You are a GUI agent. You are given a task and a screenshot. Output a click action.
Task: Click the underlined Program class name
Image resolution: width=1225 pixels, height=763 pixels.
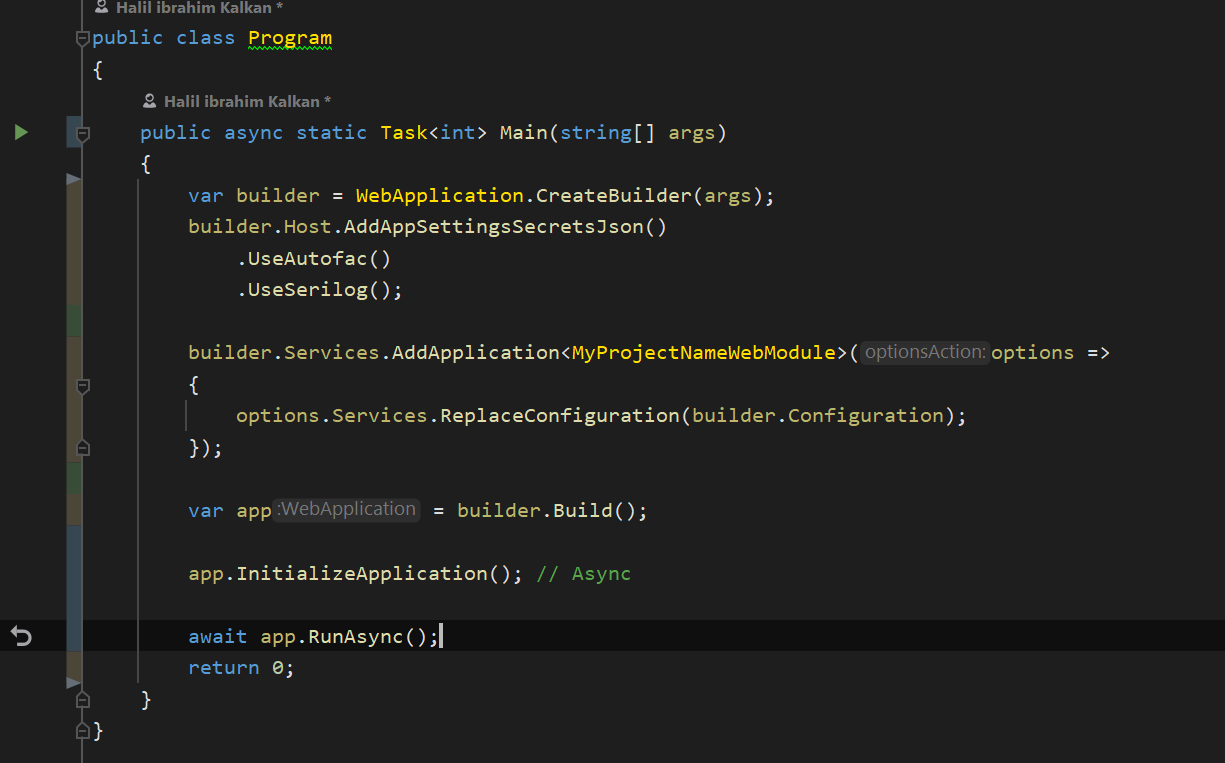click(290, 37)
